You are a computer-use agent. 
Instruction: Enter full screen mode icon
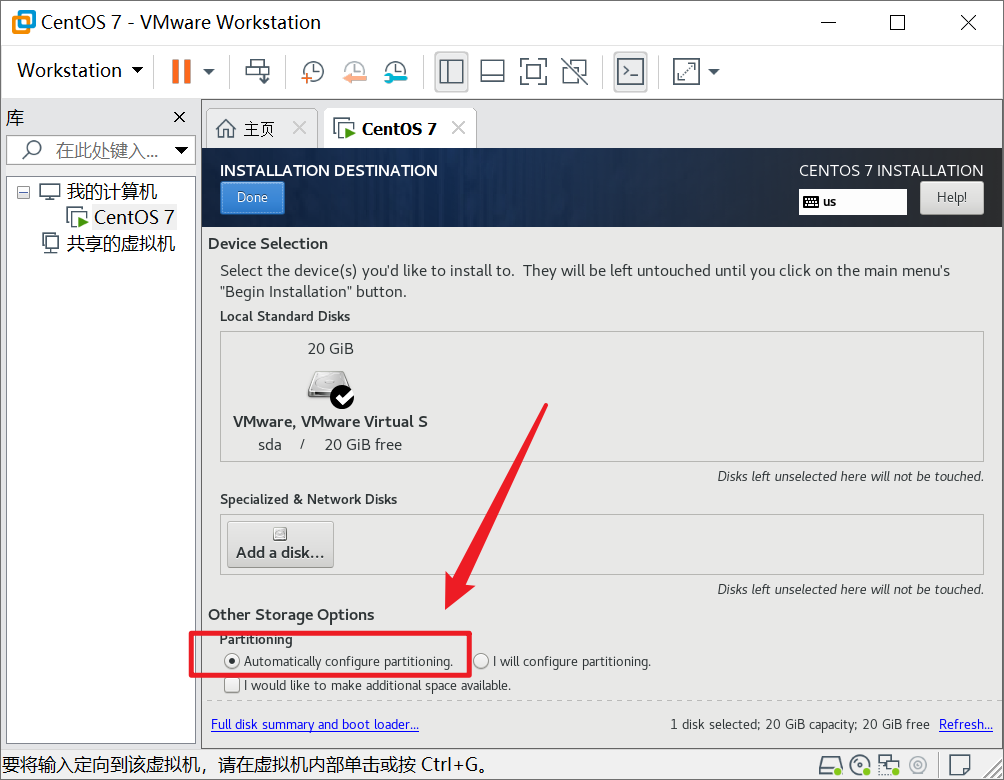click(533, 71)
